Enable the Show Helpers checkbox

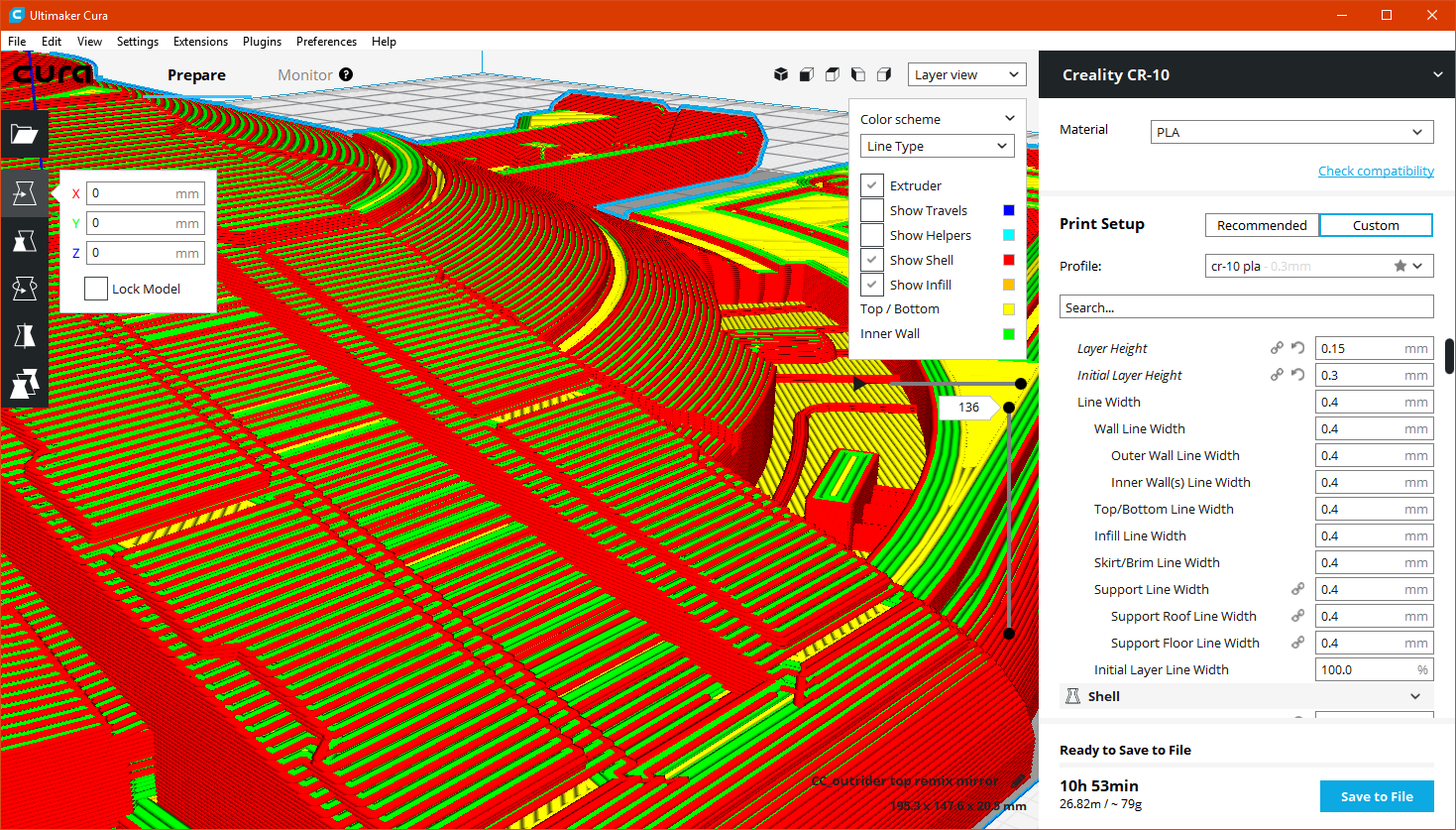(872, 235)
